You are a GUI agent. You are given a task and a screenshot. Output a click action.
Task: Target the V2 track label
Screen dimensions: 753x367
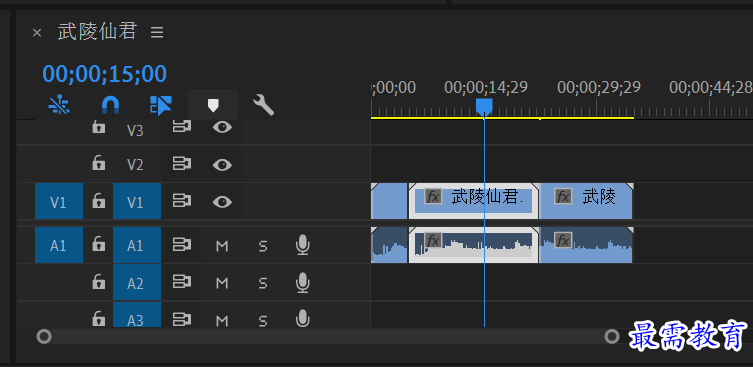pos(135,165)
